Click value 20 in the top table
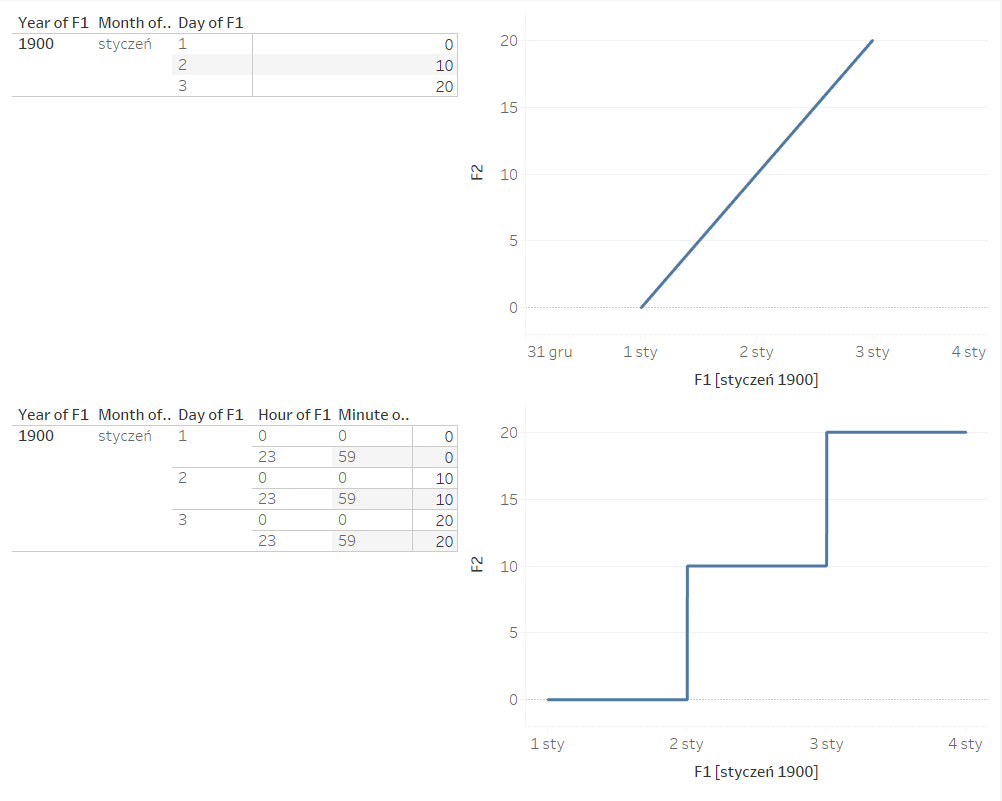Viewport: 1002px width, 801px height. point(444,87)
